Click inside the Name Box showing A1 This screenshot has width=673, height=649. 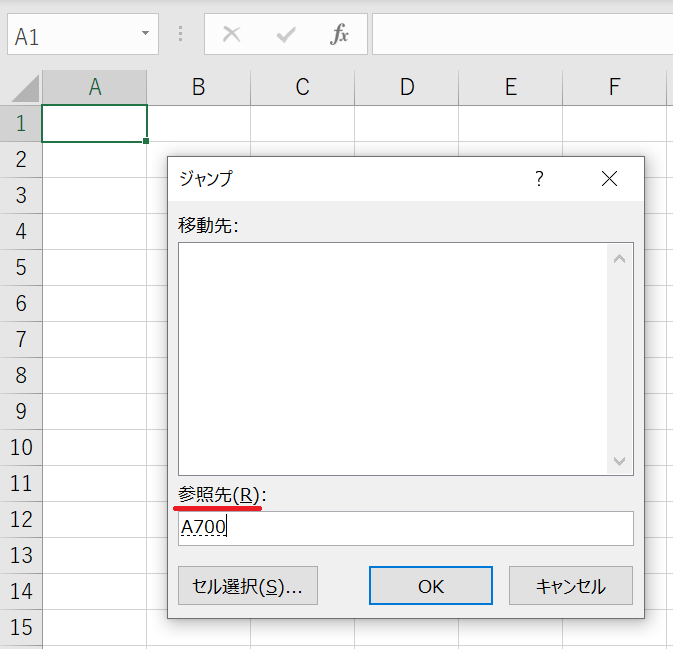tap(70, 36)
